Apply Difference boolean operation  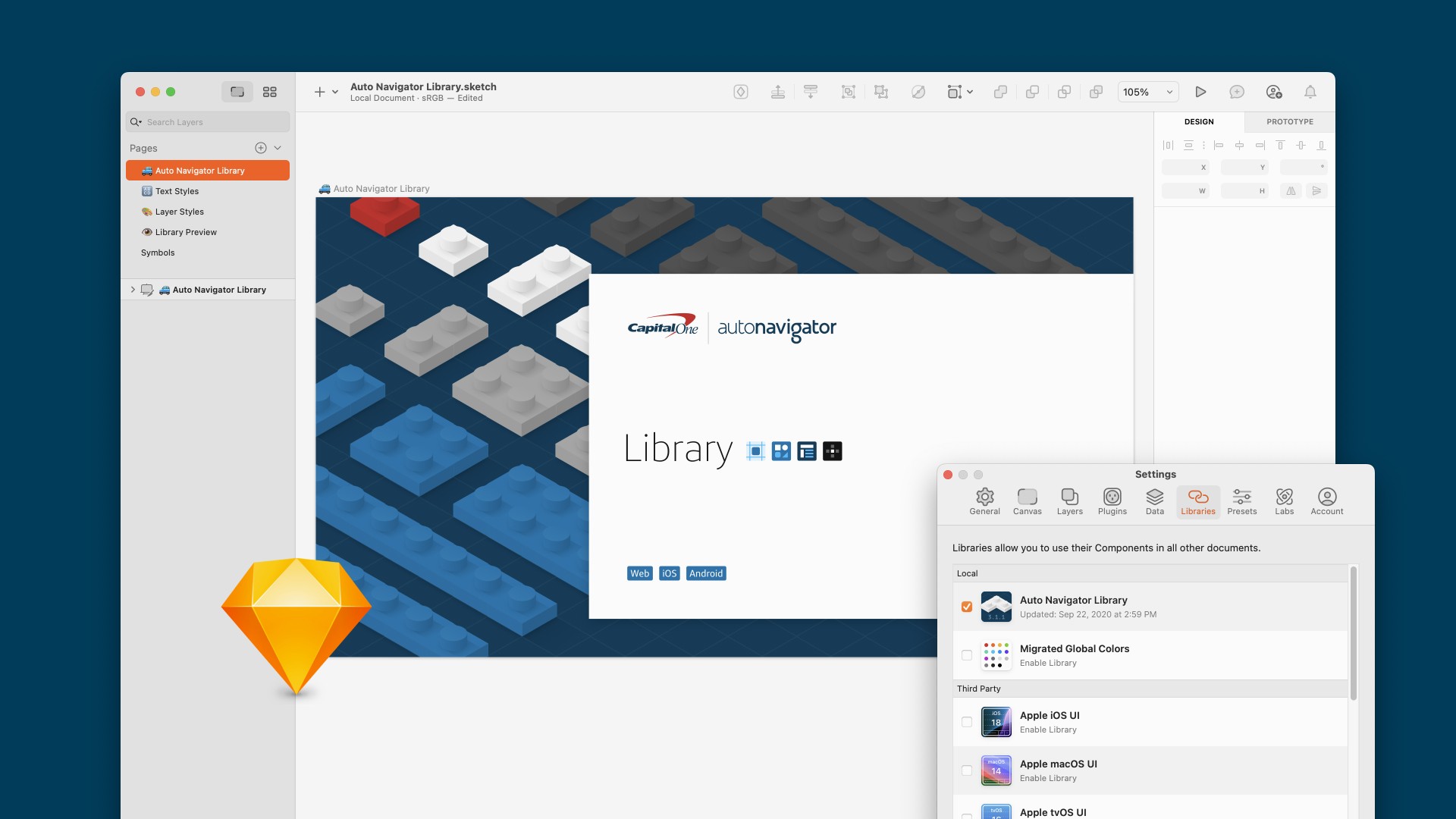(x=1096, y=92)
